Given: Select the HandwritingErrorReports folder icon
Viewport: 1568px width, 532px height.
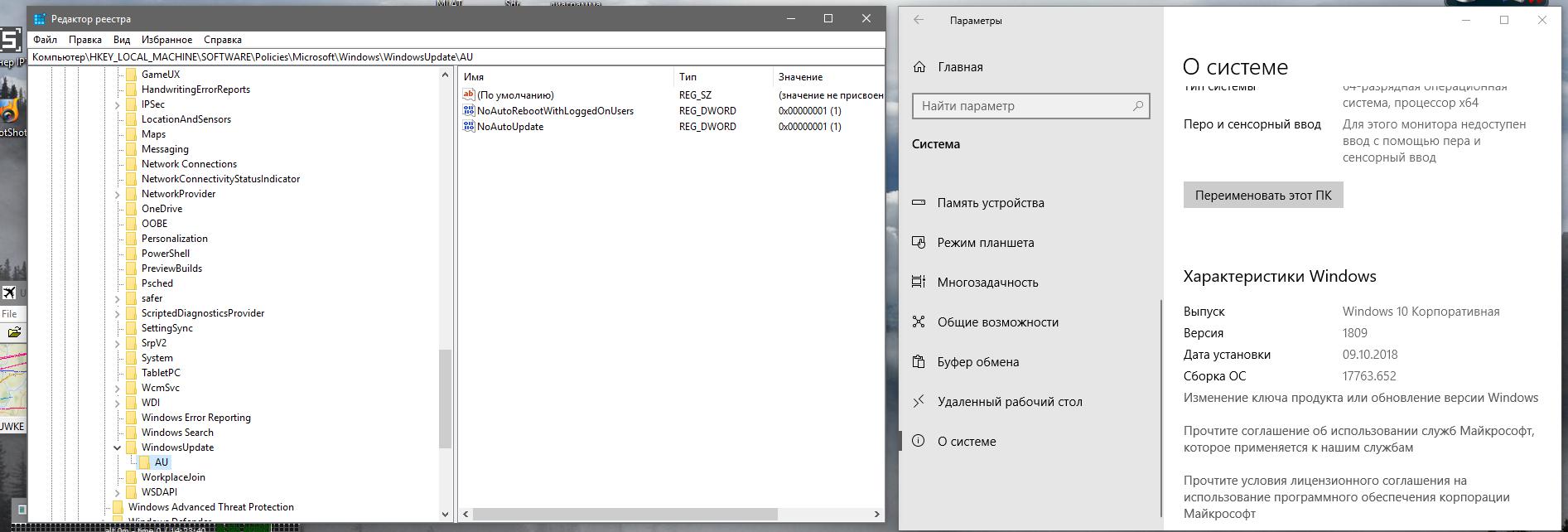Looking at the screenshot, I should click(x=131, y=89).
